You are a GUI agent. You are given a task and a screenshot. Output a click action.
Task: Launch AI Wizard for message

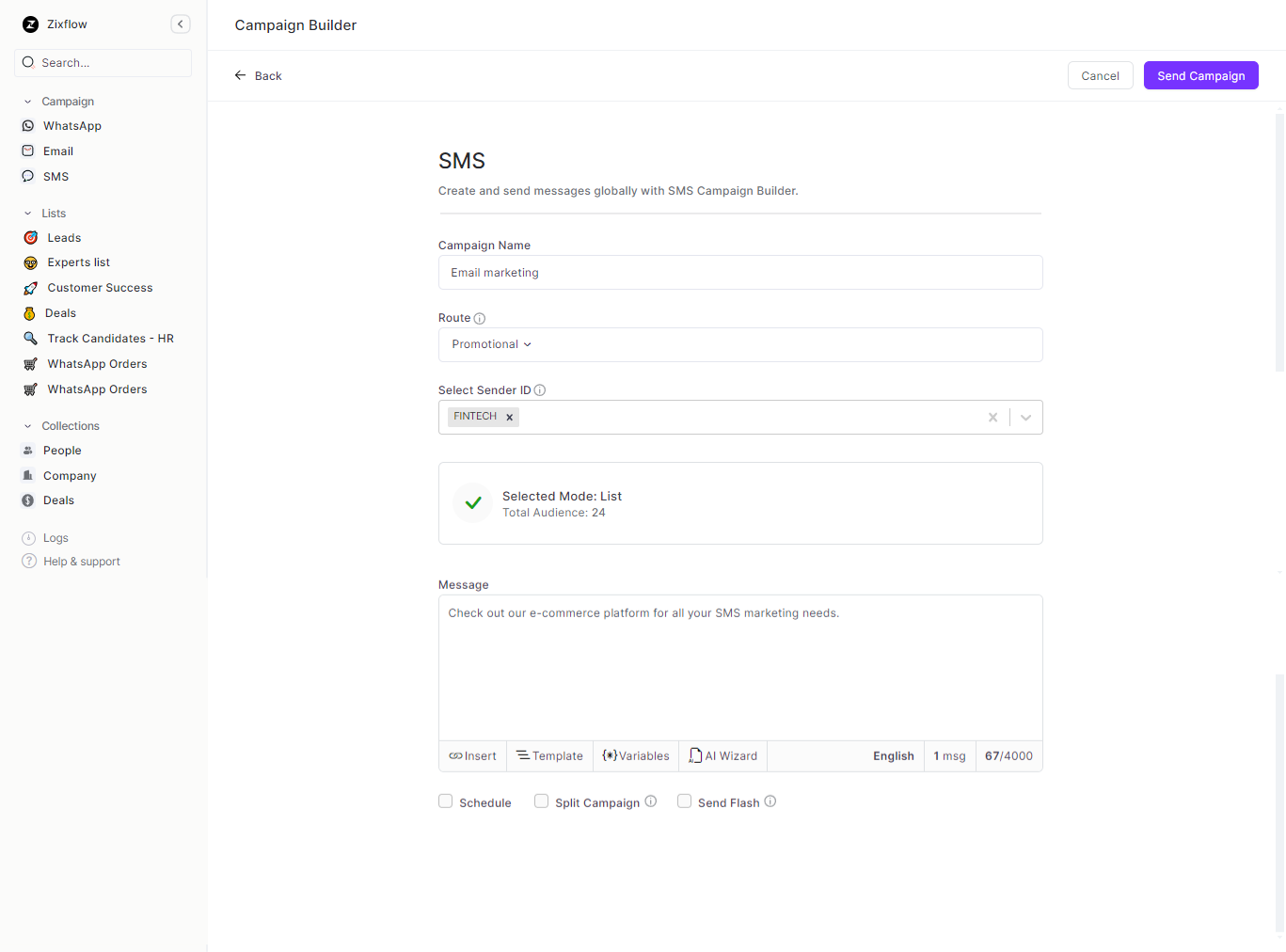(722, 756)
